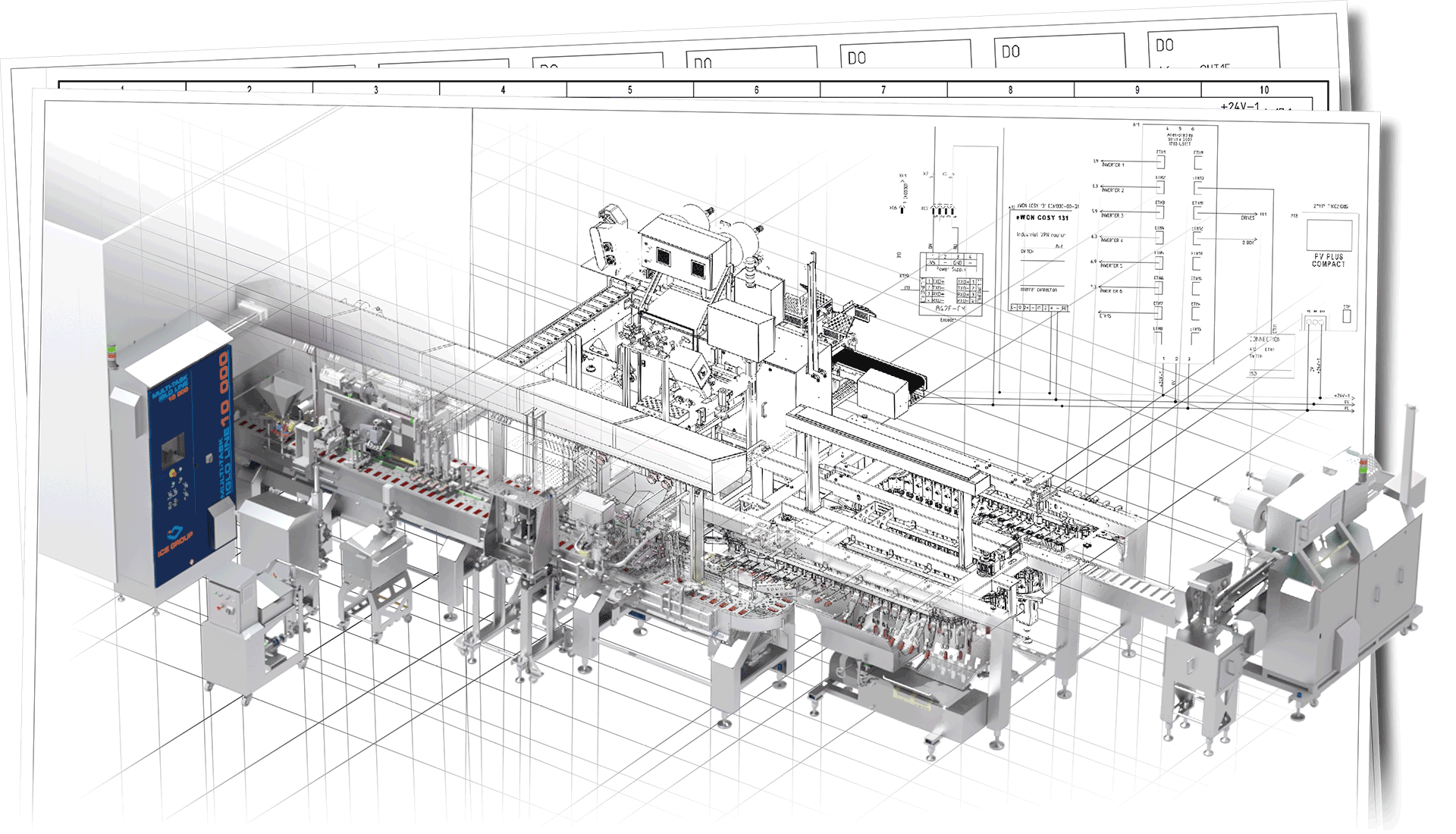Click the 'INVERTER 5' label
Viewport: 1456px width, 834px height.
(1111, 265)
